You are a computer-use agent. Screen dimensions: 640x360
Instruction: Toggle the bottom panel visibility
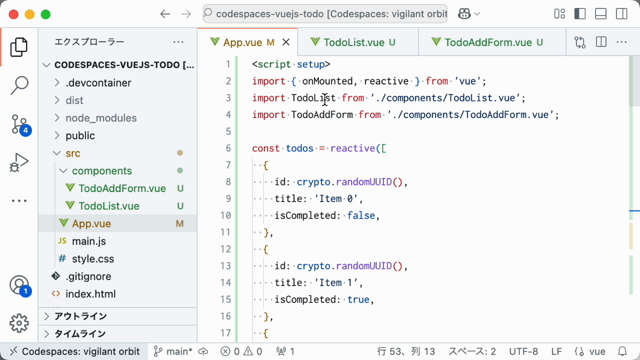click(x=601, y=14)
